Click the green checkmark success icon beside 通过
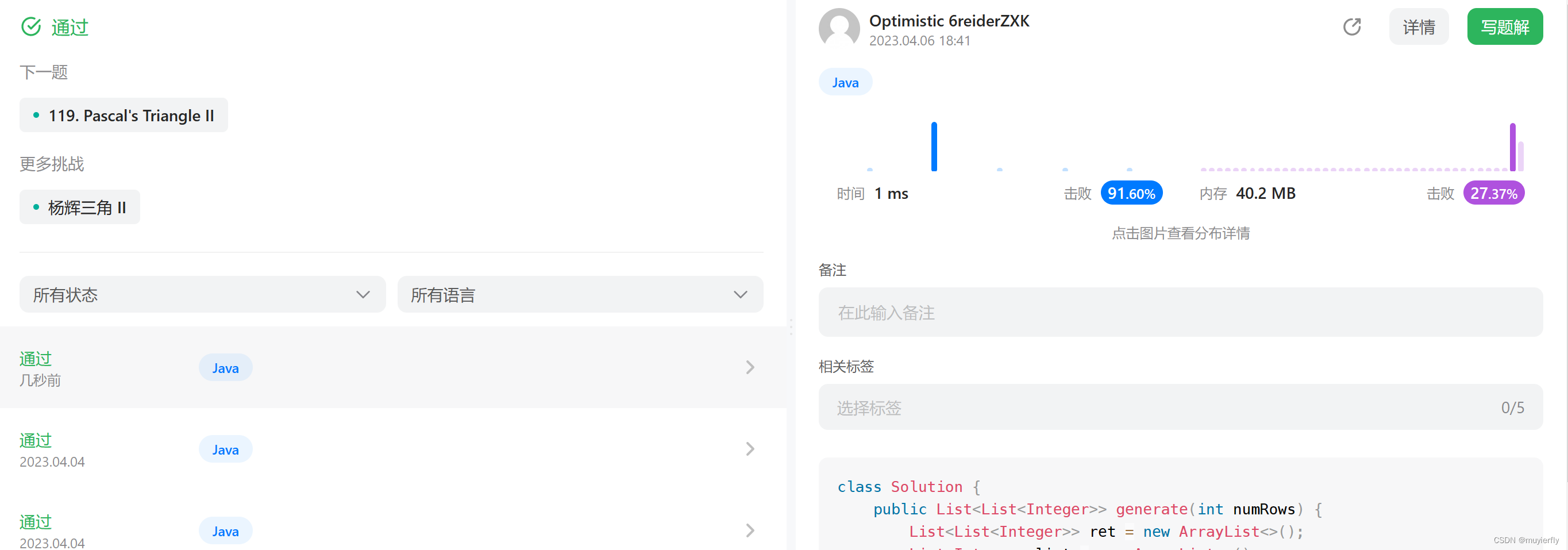The image size is (1568, 550). tap(31, 27)
